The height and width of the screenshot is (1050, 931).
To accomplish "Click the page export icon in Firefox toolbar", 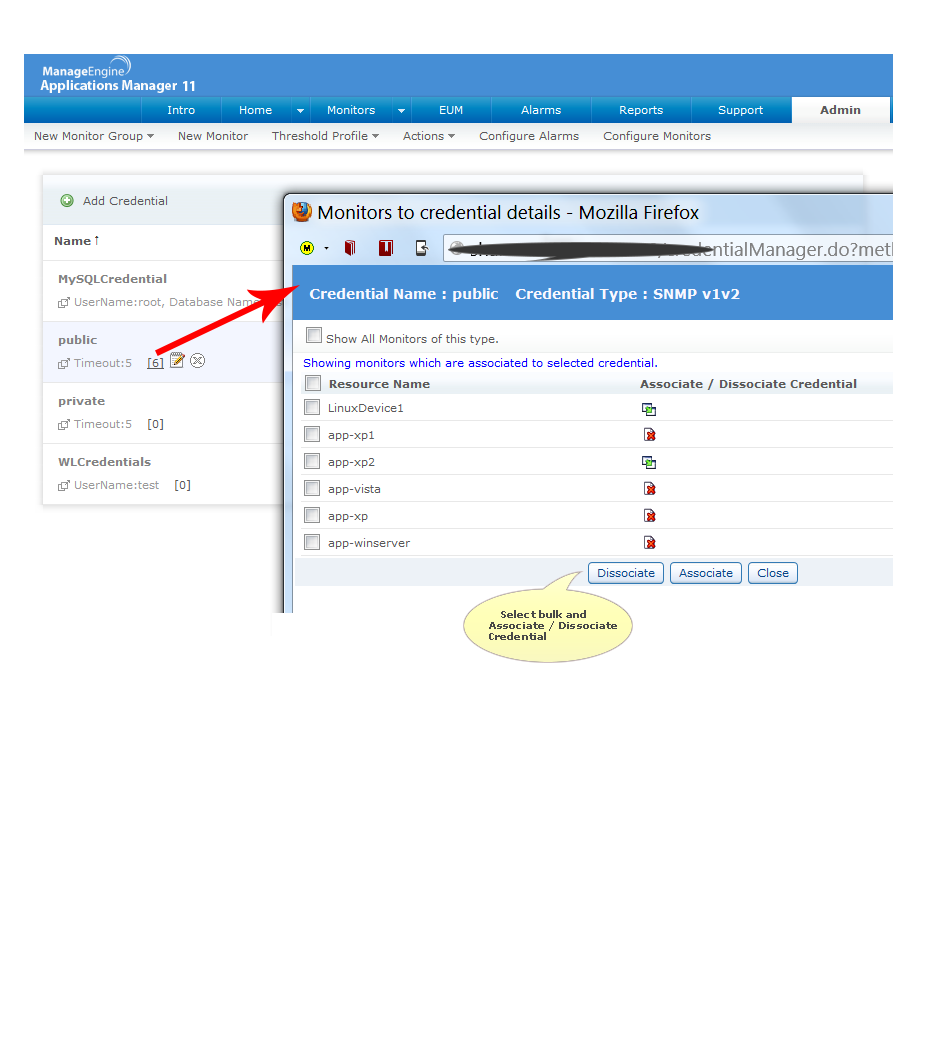I will (421, 248).
